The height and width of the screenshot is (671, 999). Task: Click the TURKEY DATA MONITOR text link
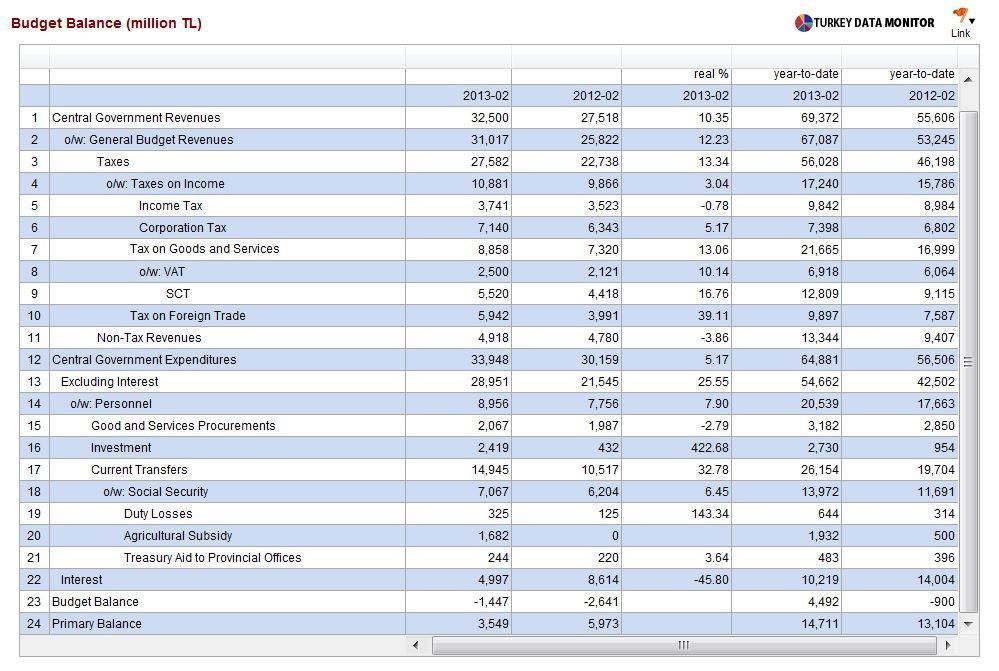(x=874, y=23)
